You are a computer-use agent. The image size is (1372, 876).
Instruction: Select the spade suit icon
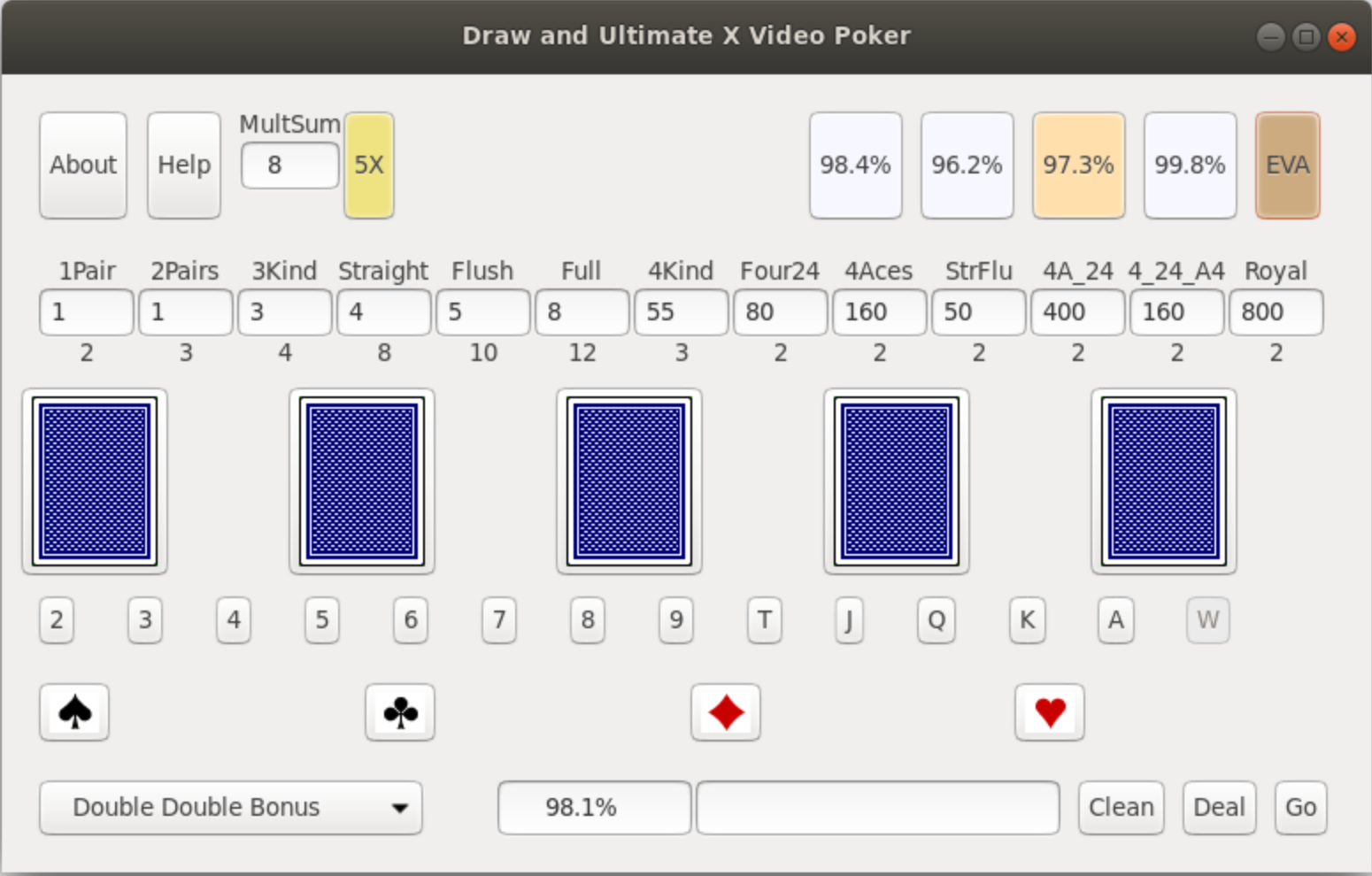click(x=74, y=712)
